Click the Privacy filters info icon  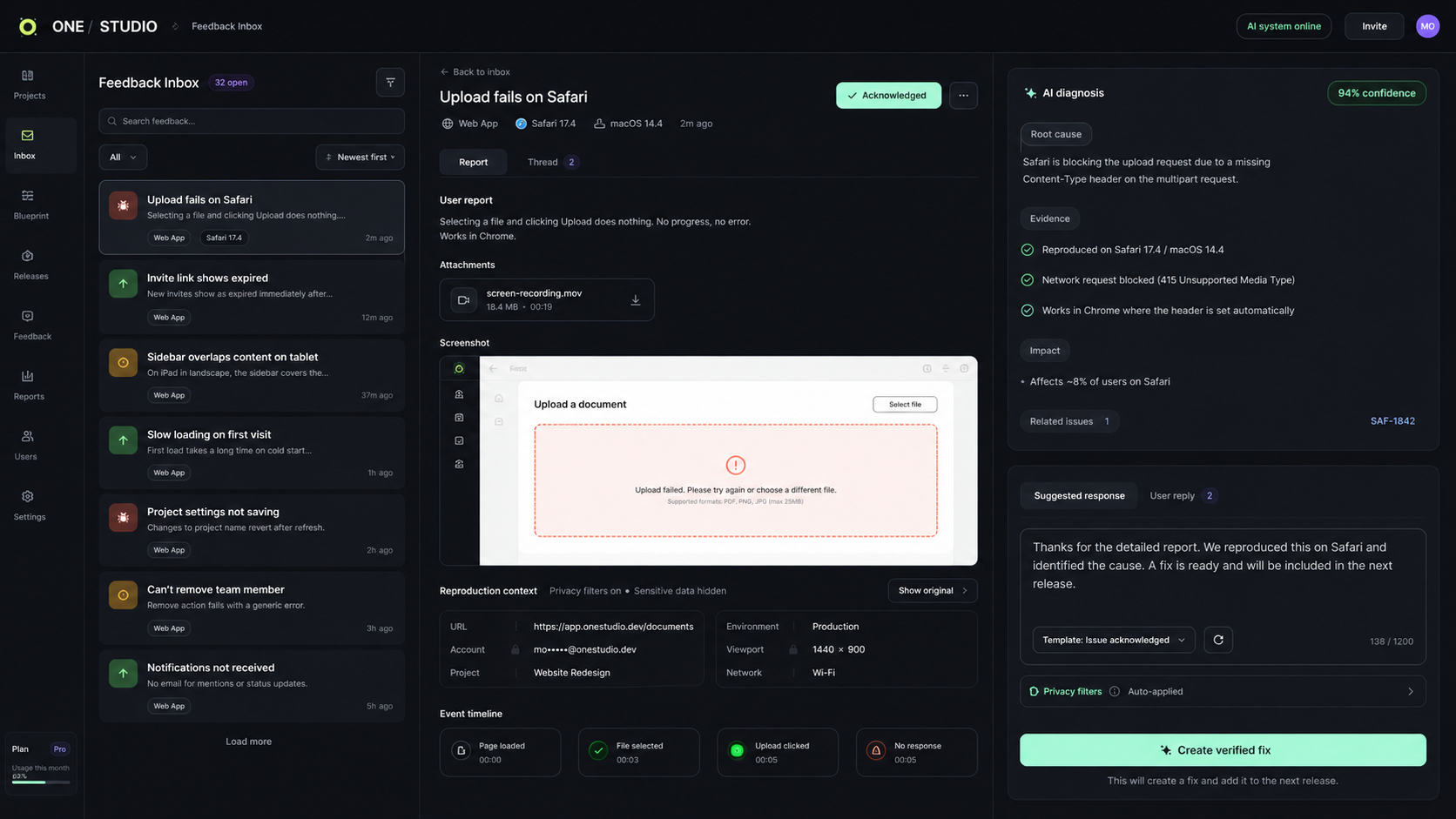(1115, 691)
